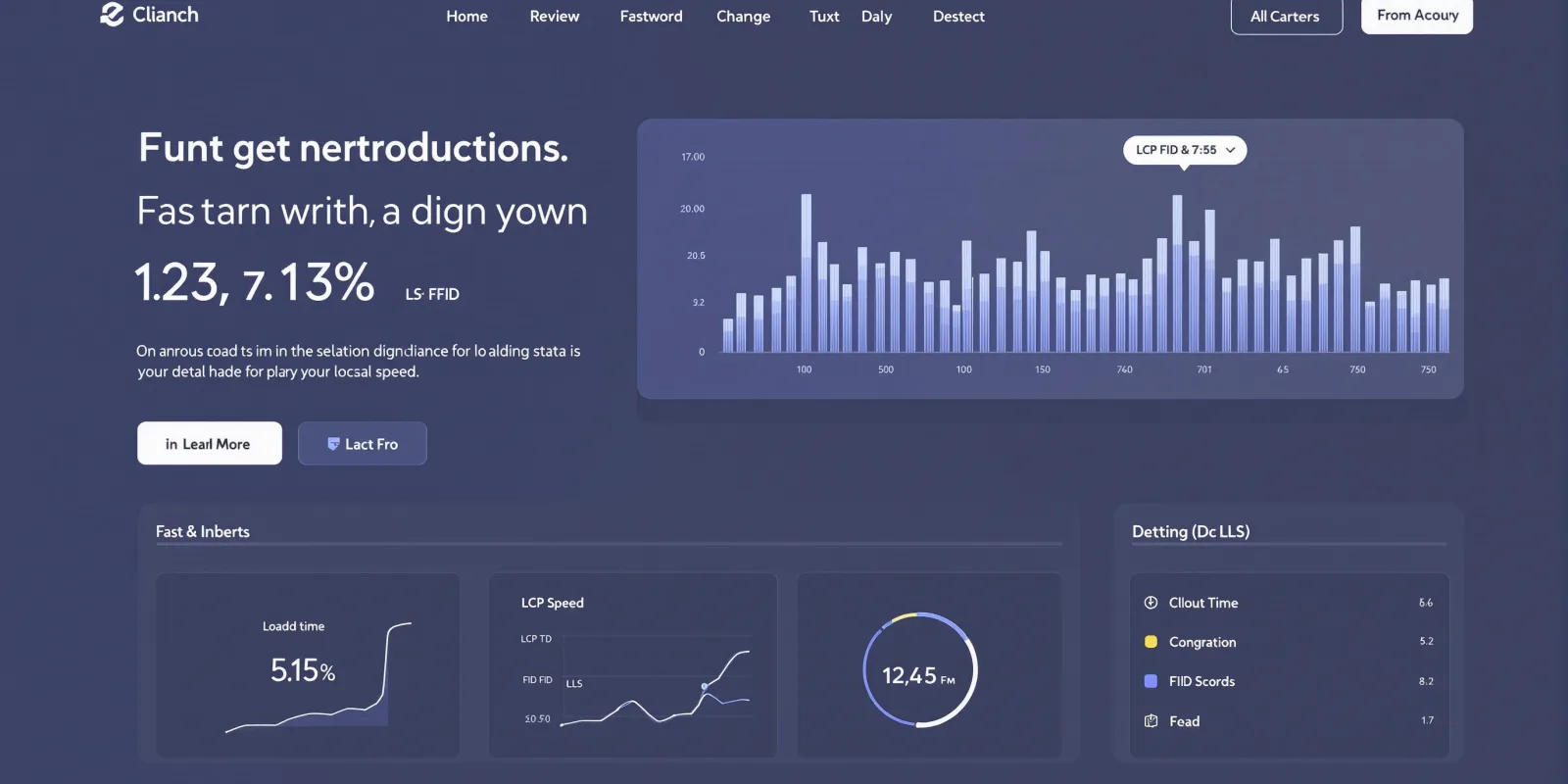Click the 1.23, 7.13% value
Screen dimensions: 1568x784
click(254, 283)
